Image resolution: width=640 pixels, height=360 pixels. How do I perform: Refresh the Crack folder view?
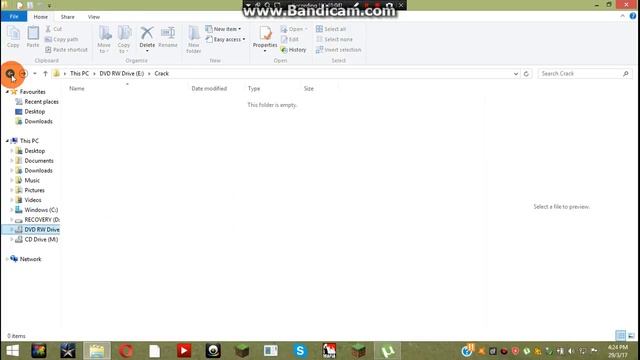526,73
